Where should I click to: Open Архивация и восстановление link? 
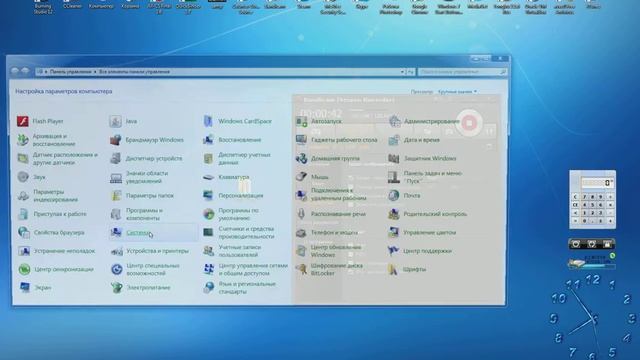coord(54,140)
